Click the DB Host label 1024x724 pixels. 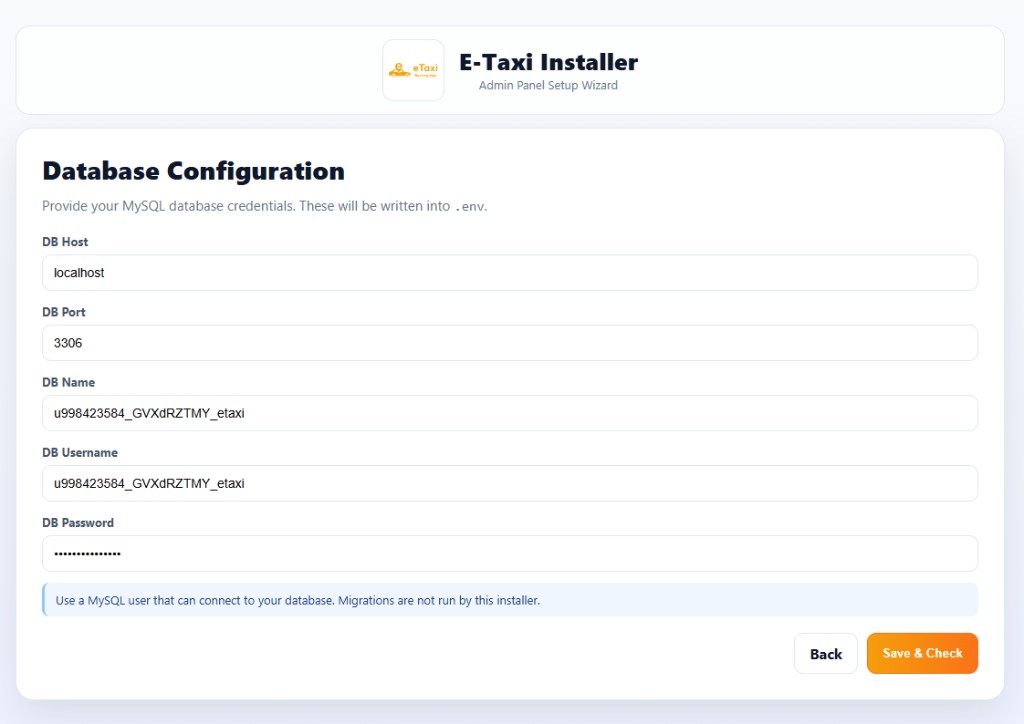(x=65, y=242)
